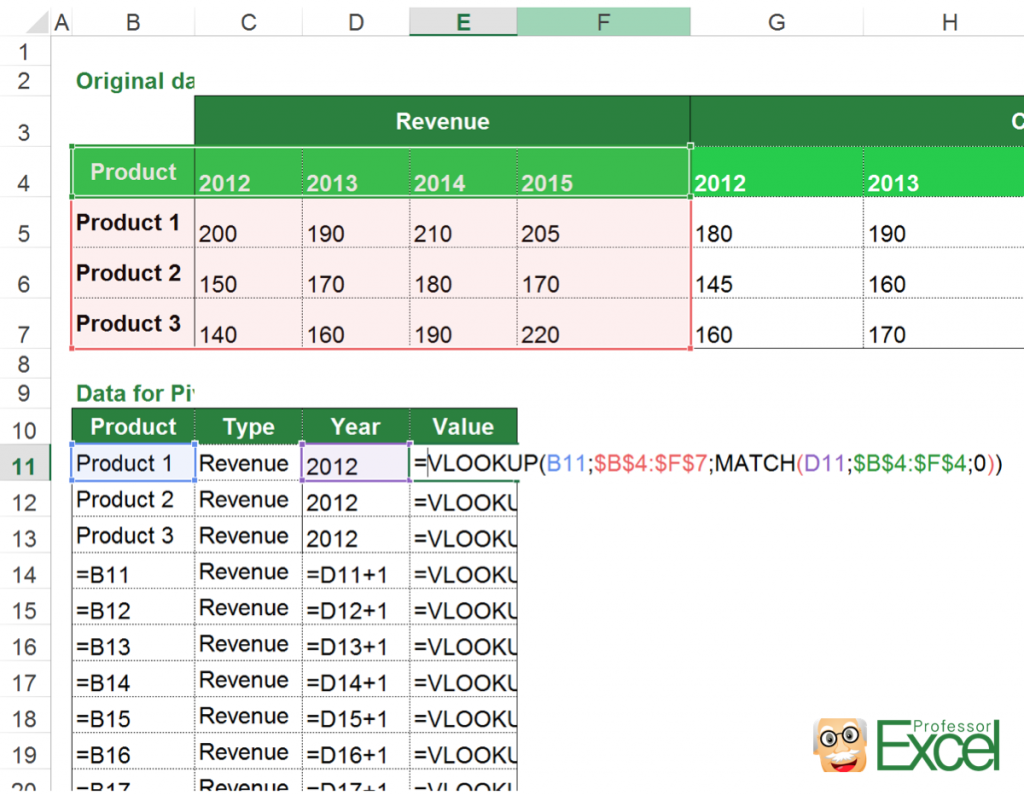Select column G header
This screenshot has height=795, width=1024.
coord(776,20)
